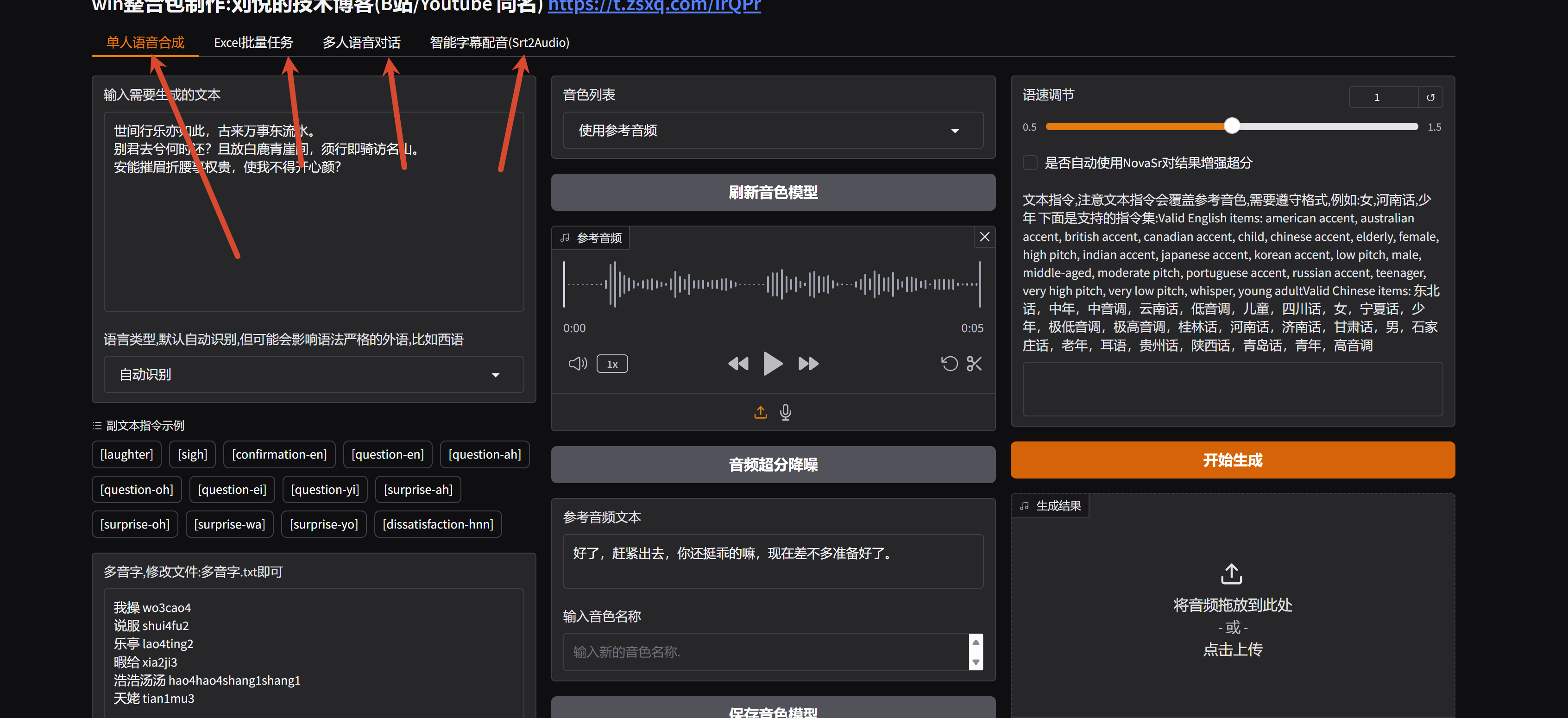Image resolution: width=1568 pixels, height=718 pixels.
Task: Click the speaker volume icon
Action: [577, 363]
